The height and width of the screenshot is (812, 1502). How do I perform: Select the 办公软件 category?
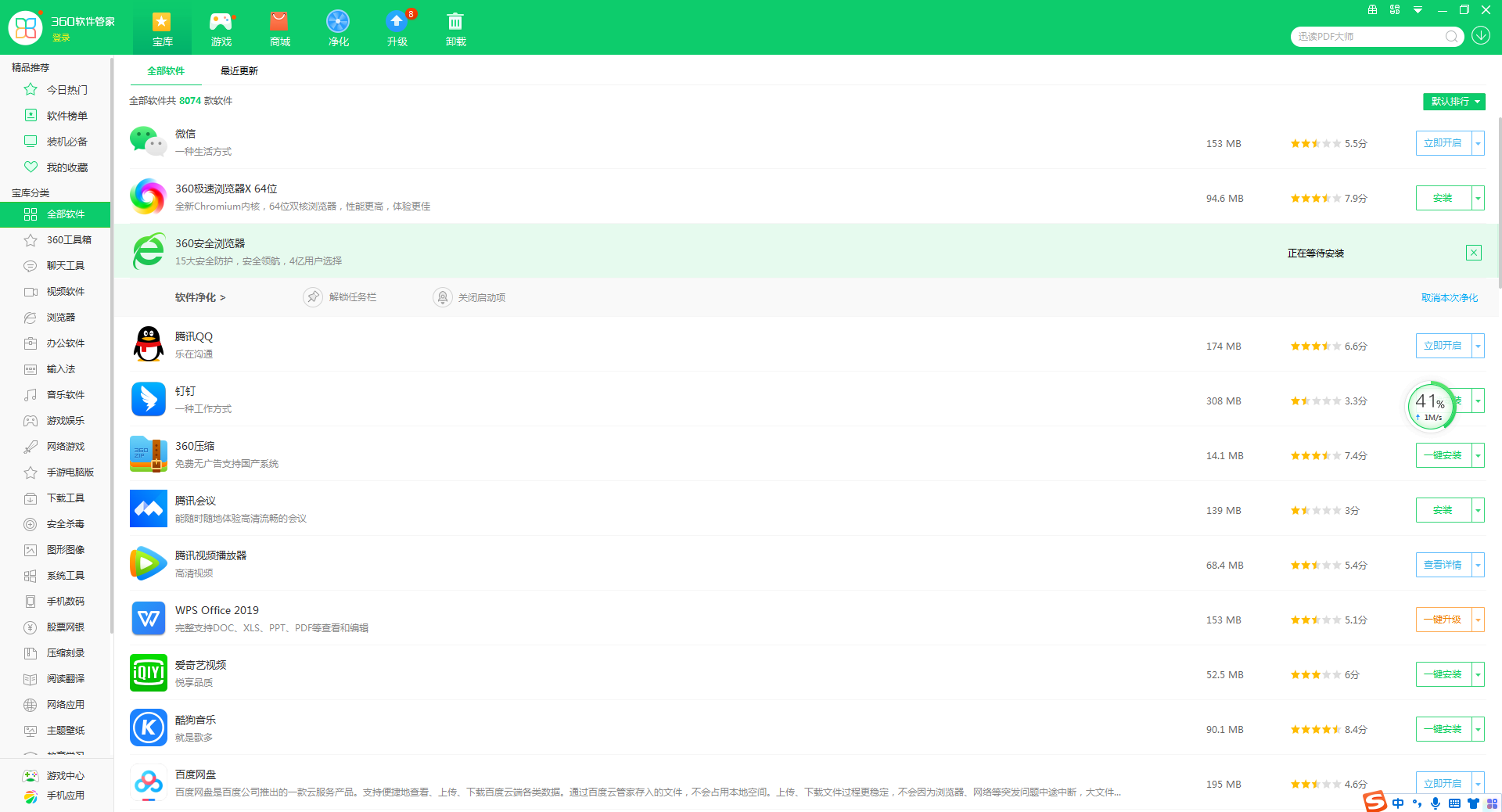(x=56, y=343)
